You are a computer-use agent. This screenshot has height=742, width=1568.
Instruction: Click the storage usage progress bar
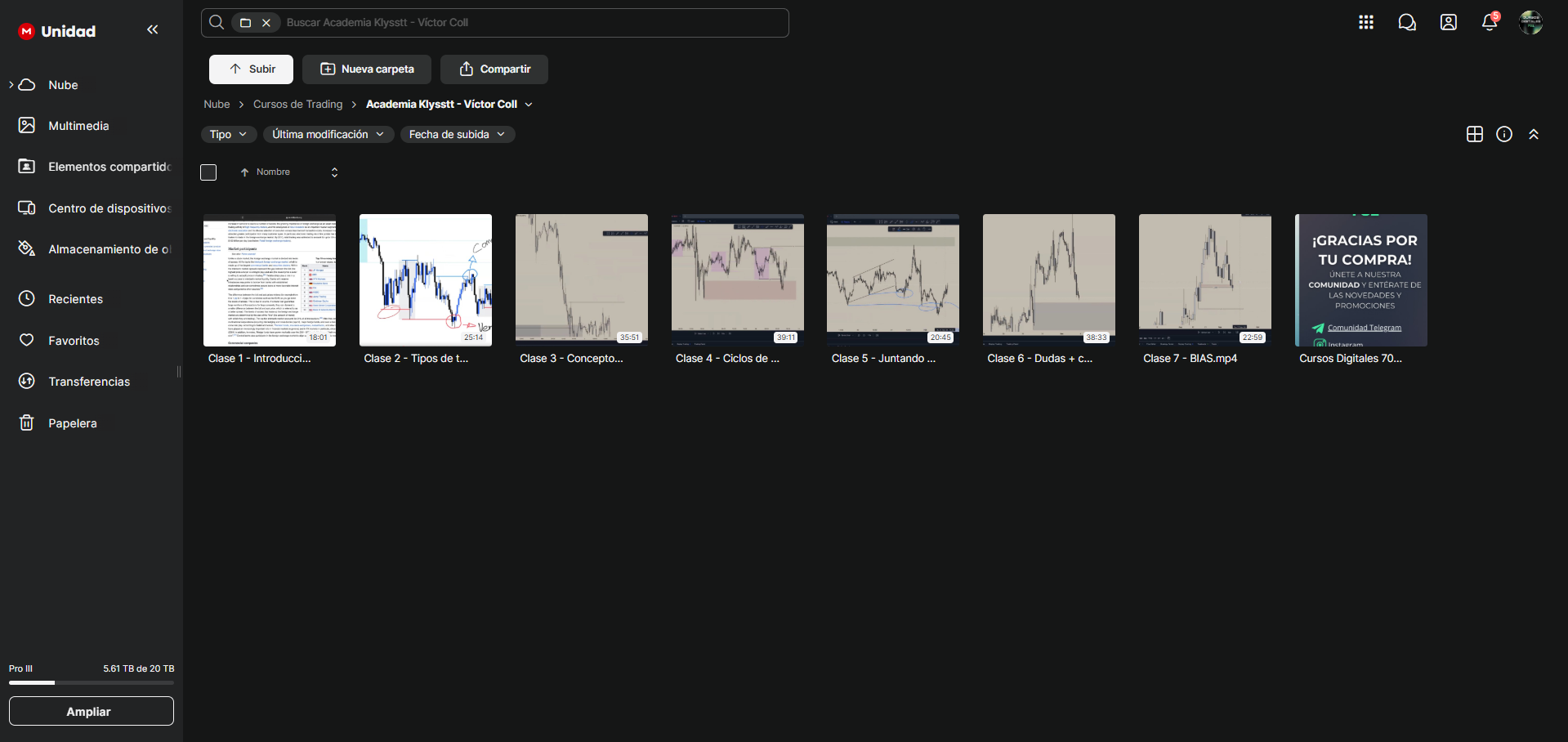[x=92, y=682]
